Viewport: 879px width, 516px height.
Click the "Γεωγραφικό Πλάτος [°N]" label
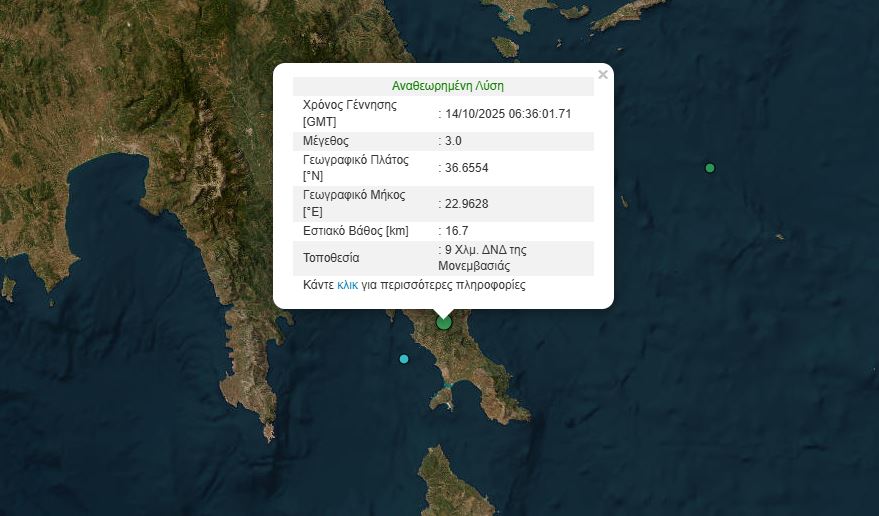tap(355, 167)
